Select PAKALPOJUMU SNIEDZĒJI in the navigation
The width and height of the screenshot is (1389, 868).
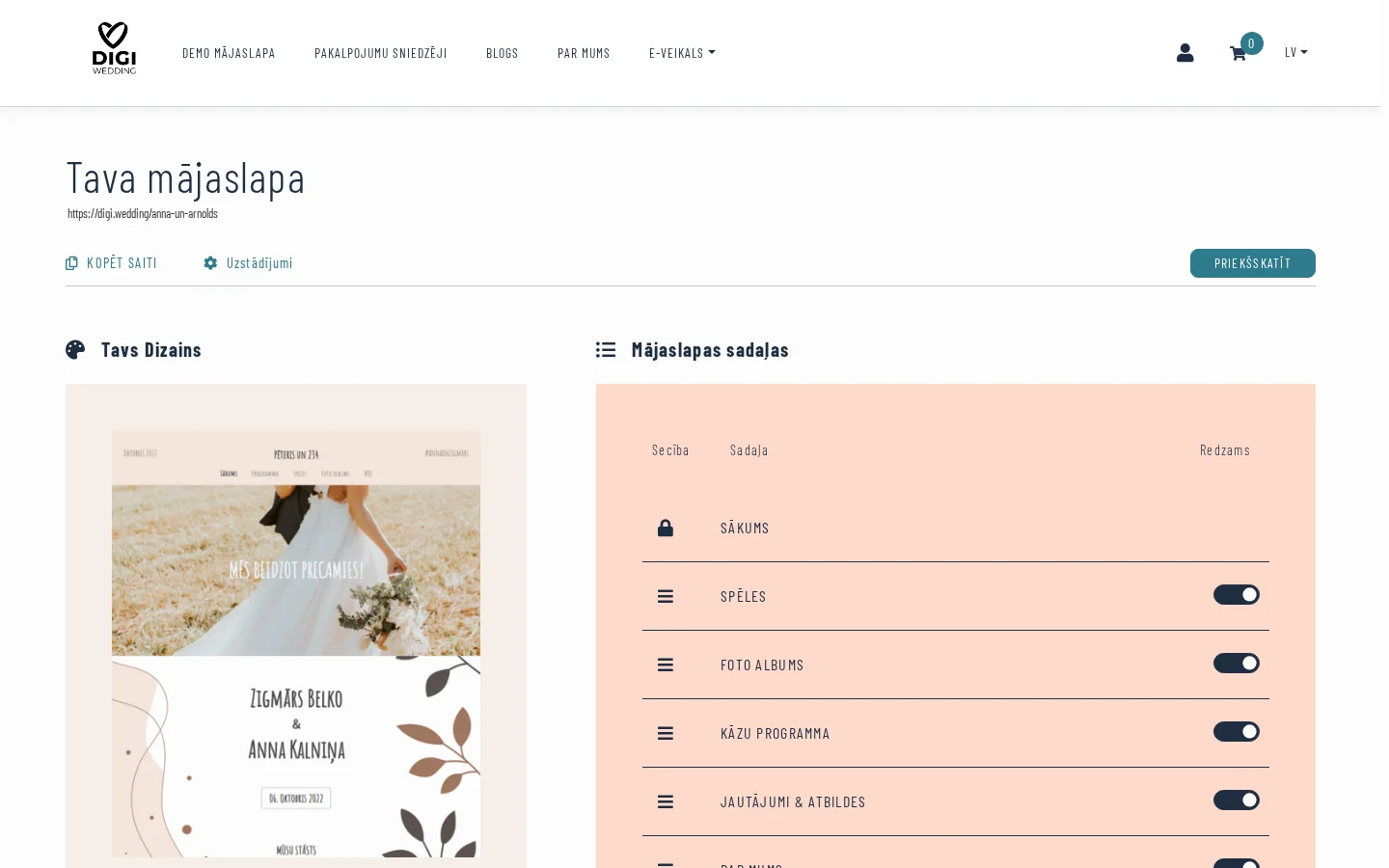pos(380,53)
